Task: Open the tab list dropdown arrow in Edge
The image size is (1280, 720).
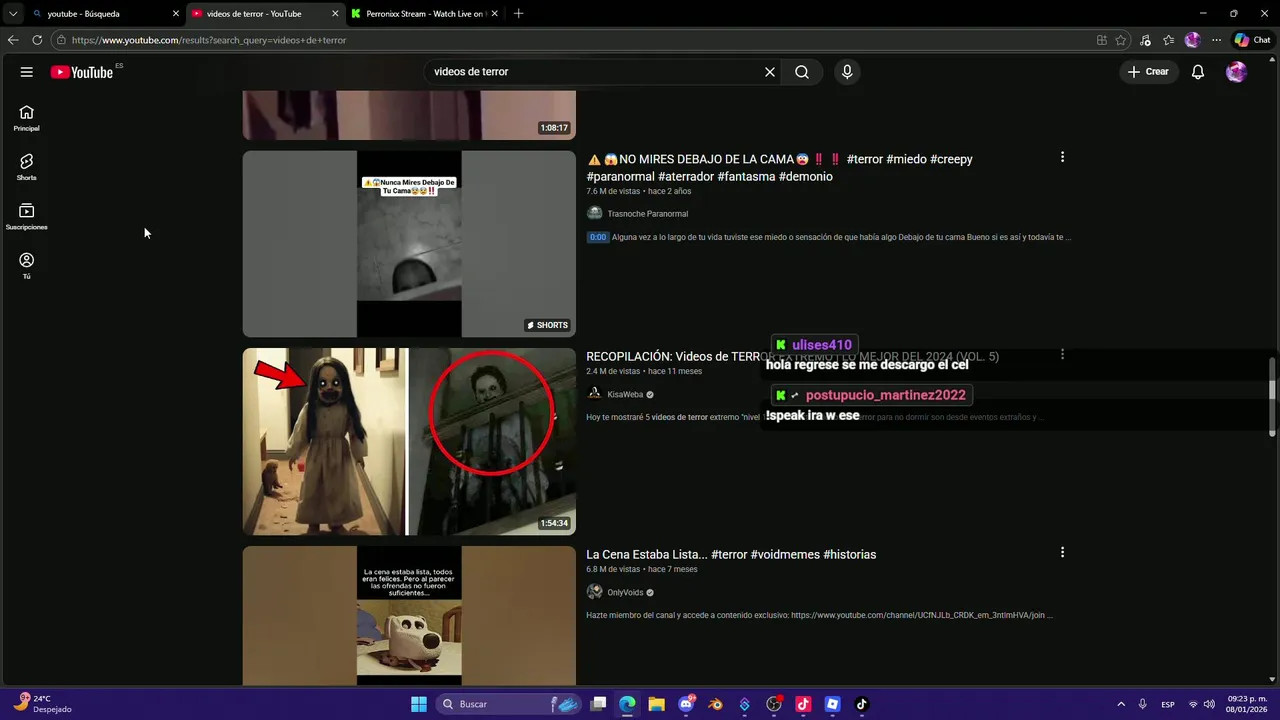Action: click(x=12, y=14)
